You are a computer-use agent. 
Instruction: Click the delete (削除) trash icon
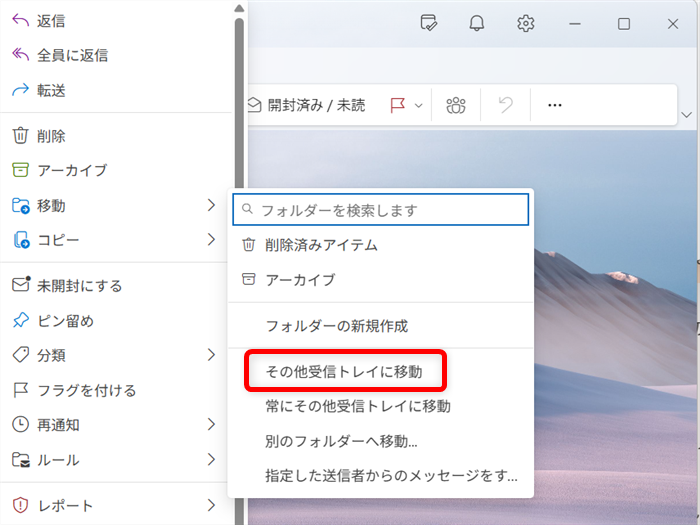[20, 136]
